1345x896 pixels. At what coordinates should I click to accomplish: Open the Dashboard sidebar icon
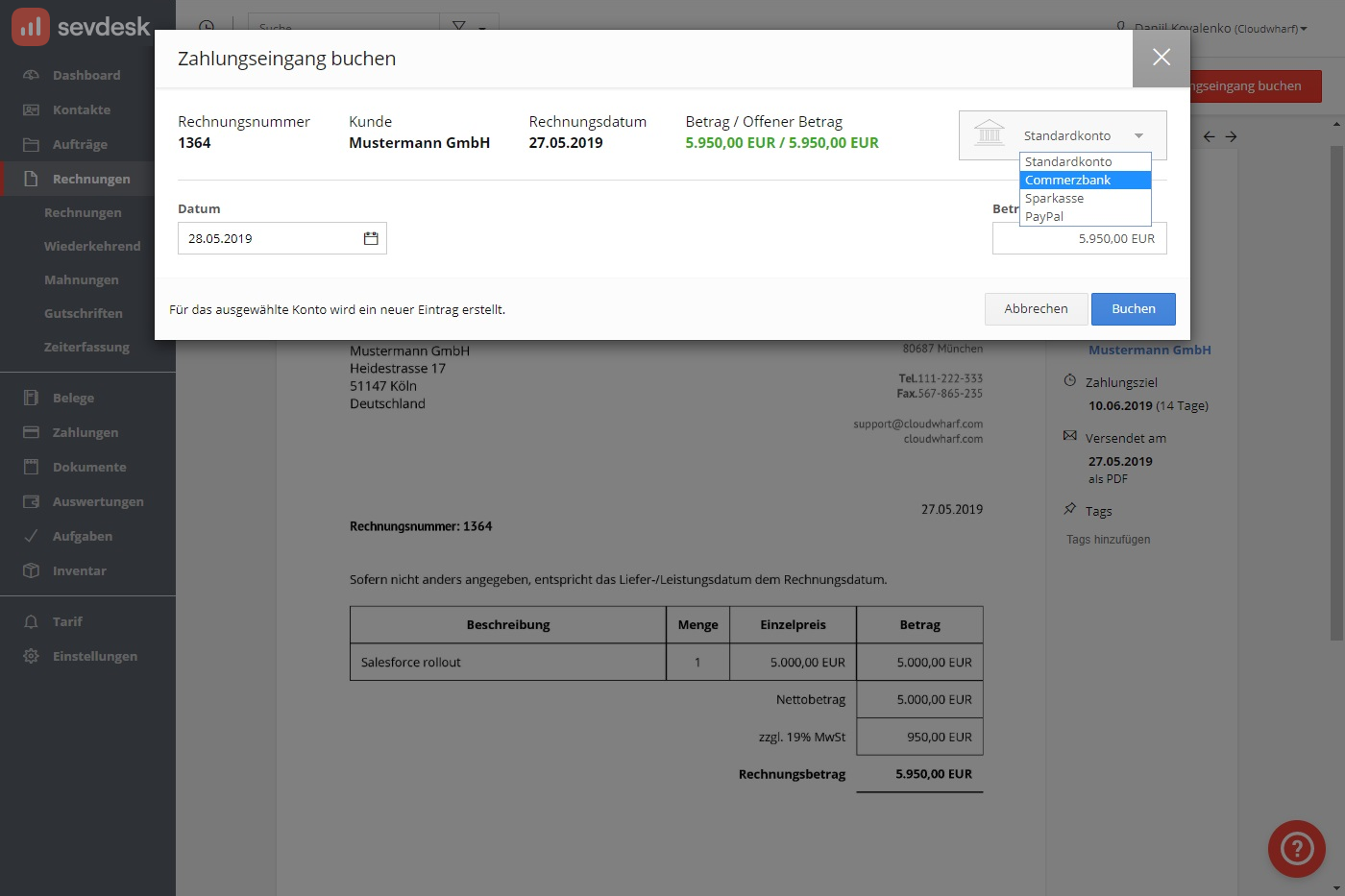point(31,75)
